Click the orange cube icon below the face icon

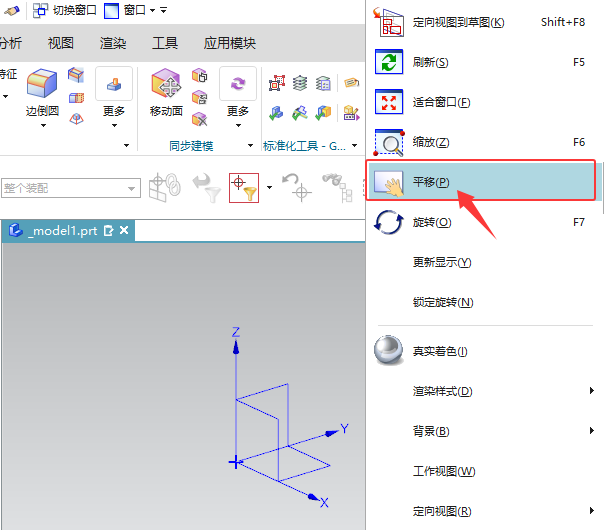pyautogui.click(x=76, y=98)
